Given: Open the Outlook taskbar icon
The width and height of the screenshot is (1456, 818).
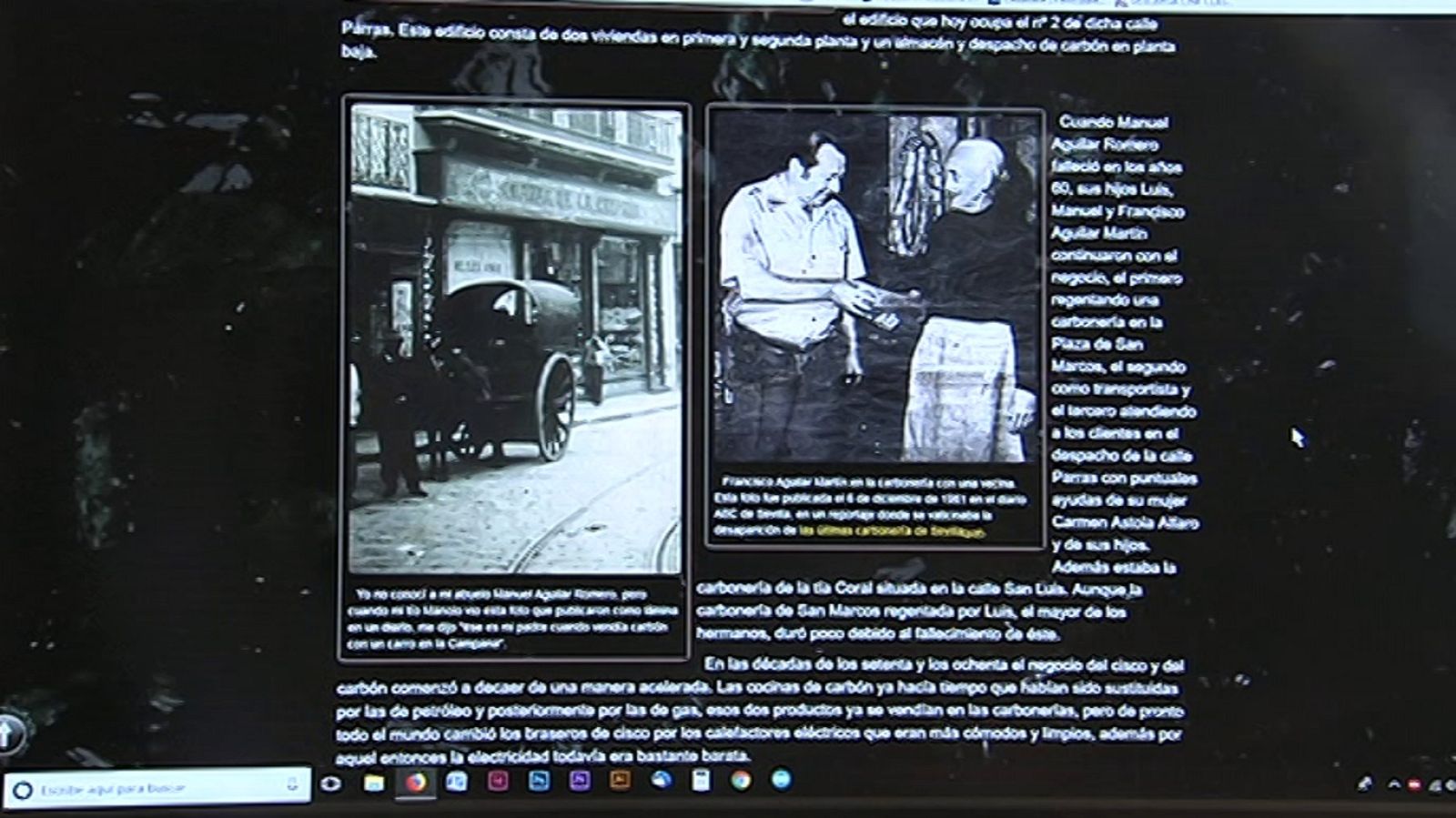Looking at the screenshot, I should point(457,782).
